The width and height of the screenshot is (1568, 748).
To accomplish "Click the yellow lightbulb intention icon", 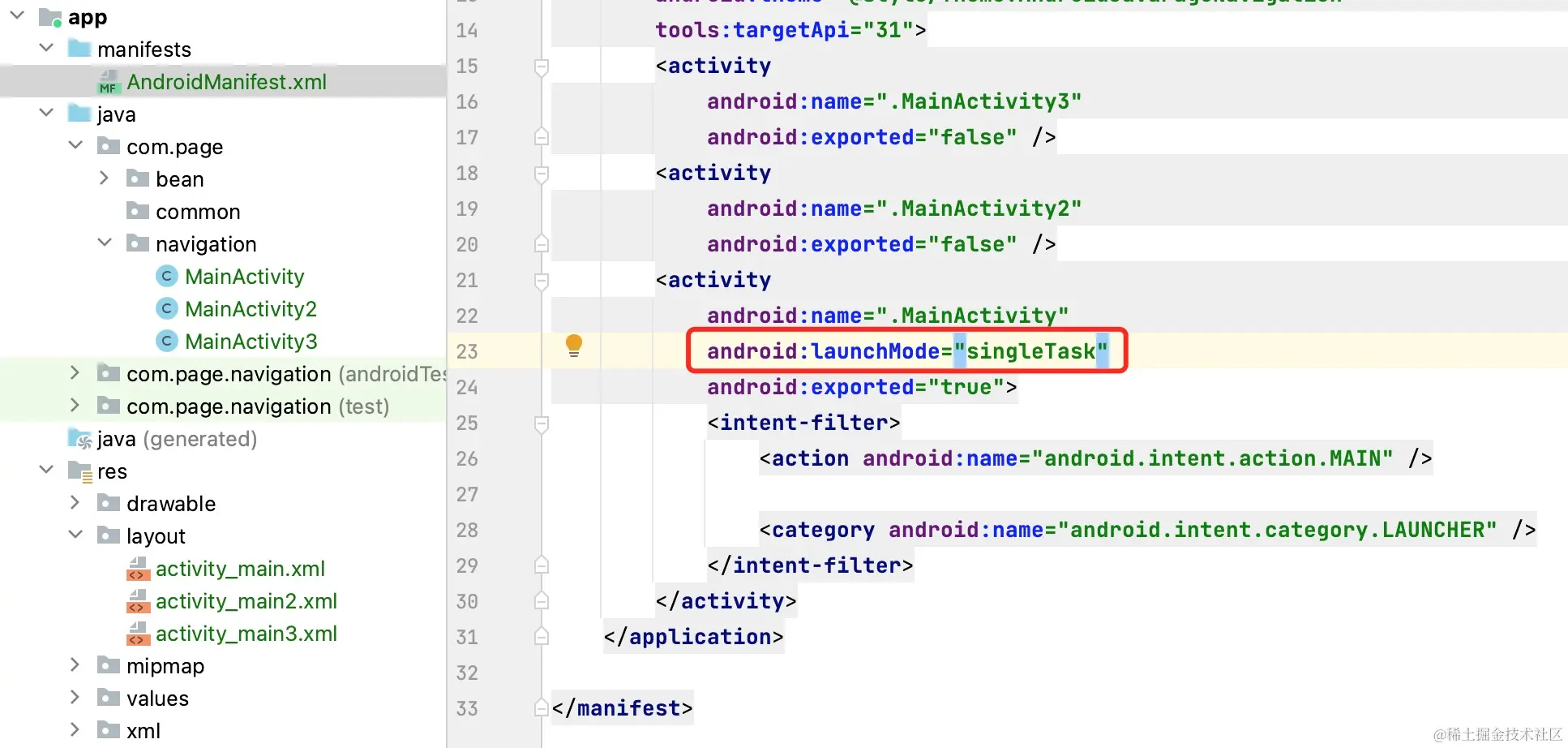I will [573, 346].
